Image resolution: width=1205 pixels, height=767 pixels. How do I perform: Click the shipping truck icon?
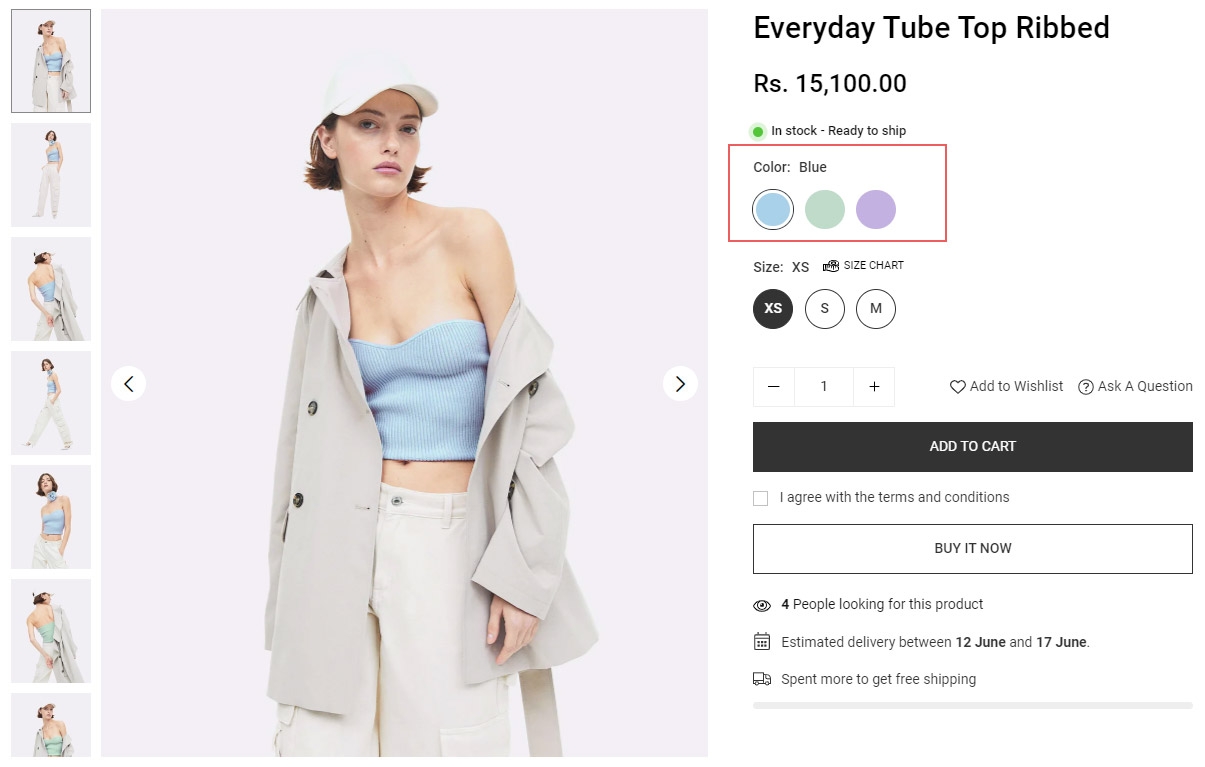(x=762, y=679)
